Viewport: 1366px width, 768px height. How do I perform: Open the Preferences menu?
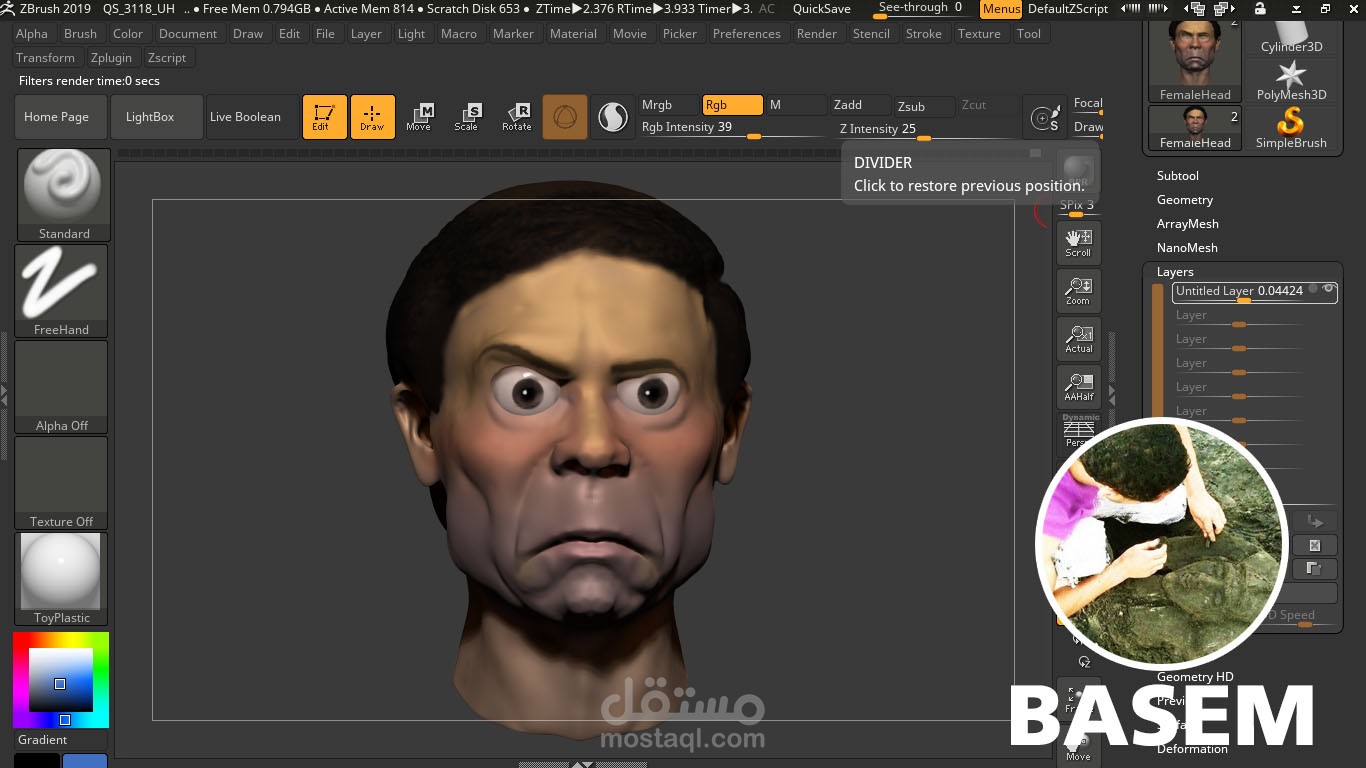click(x=746, y=34)
